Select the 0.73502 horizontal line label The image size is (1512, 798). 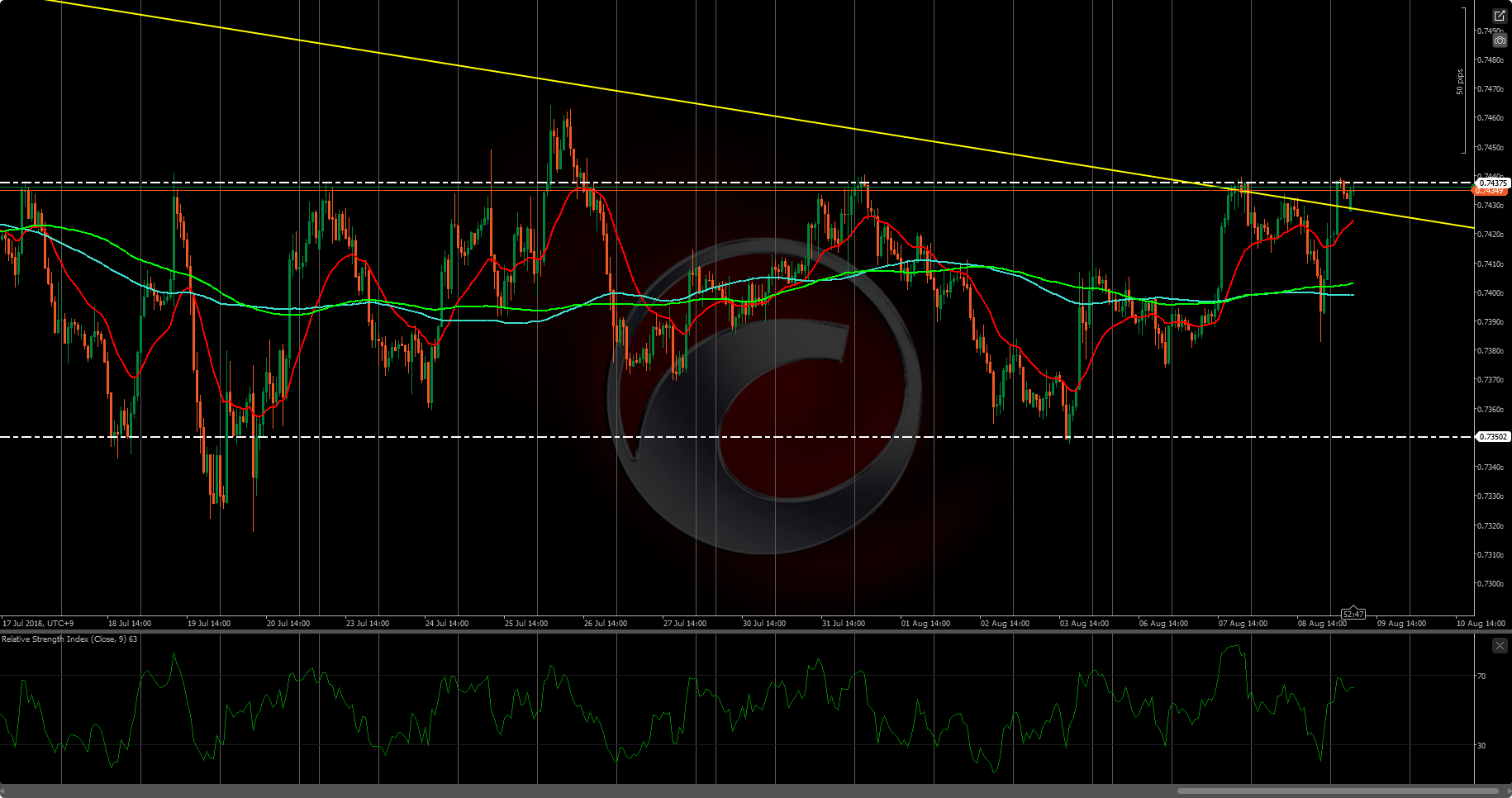pyautogui.click(x=1493, y=436)
